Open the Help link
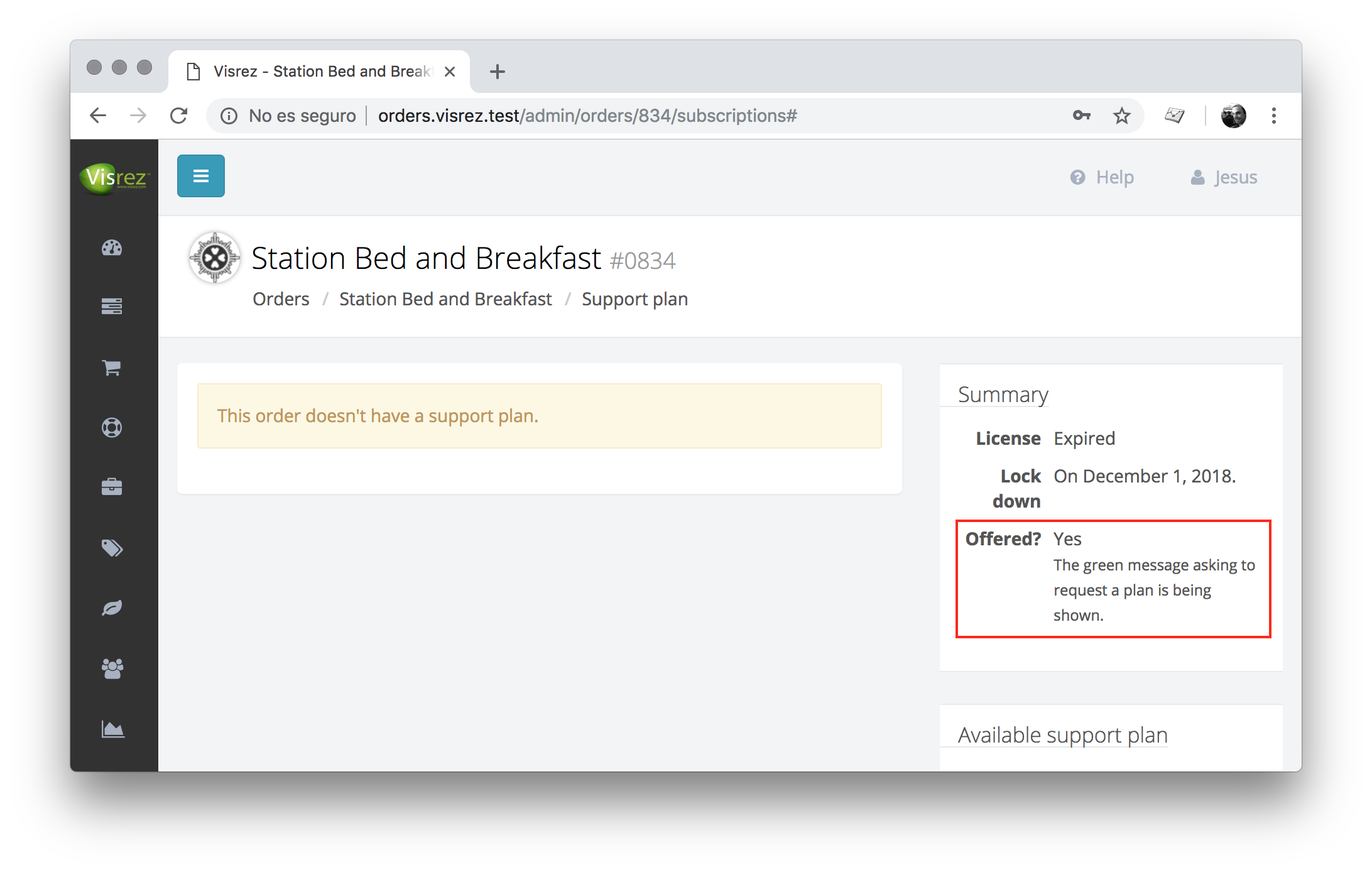 [x=1102, y=177]
